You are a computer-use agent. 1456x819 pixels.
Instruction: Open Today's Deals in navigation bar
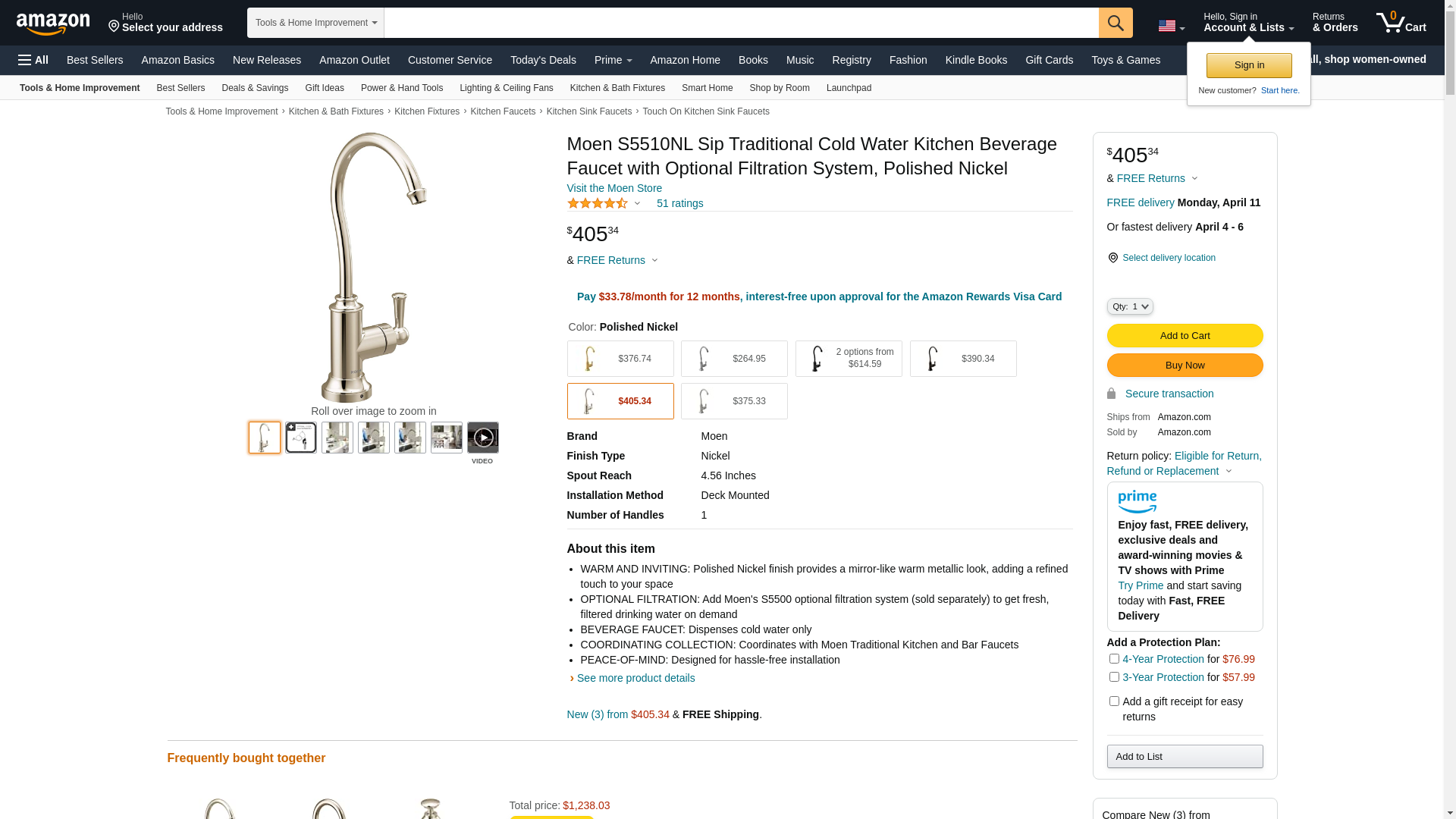pyautogui.click(x=543, y=60)
